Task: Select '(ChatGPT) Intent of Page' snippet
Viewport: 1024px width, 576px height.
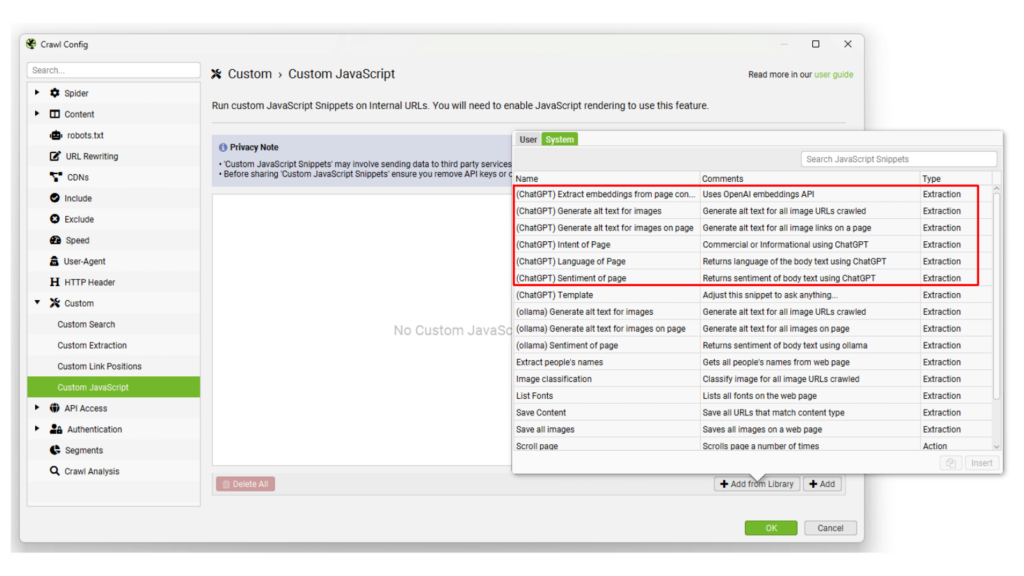Action: click(752, 244)
